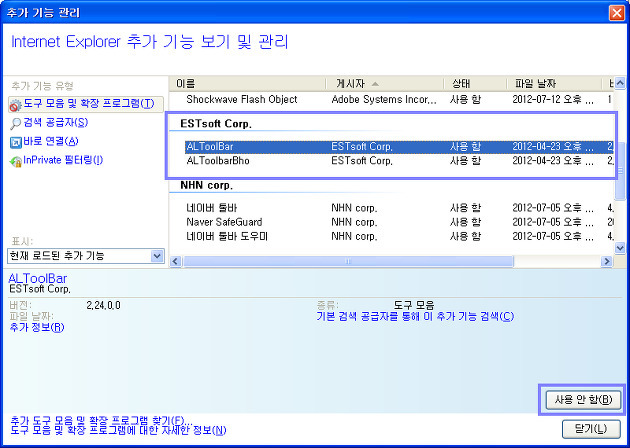Open 도구 모음 및 확장 프로그램(T) category

click(x=88, y=104)
